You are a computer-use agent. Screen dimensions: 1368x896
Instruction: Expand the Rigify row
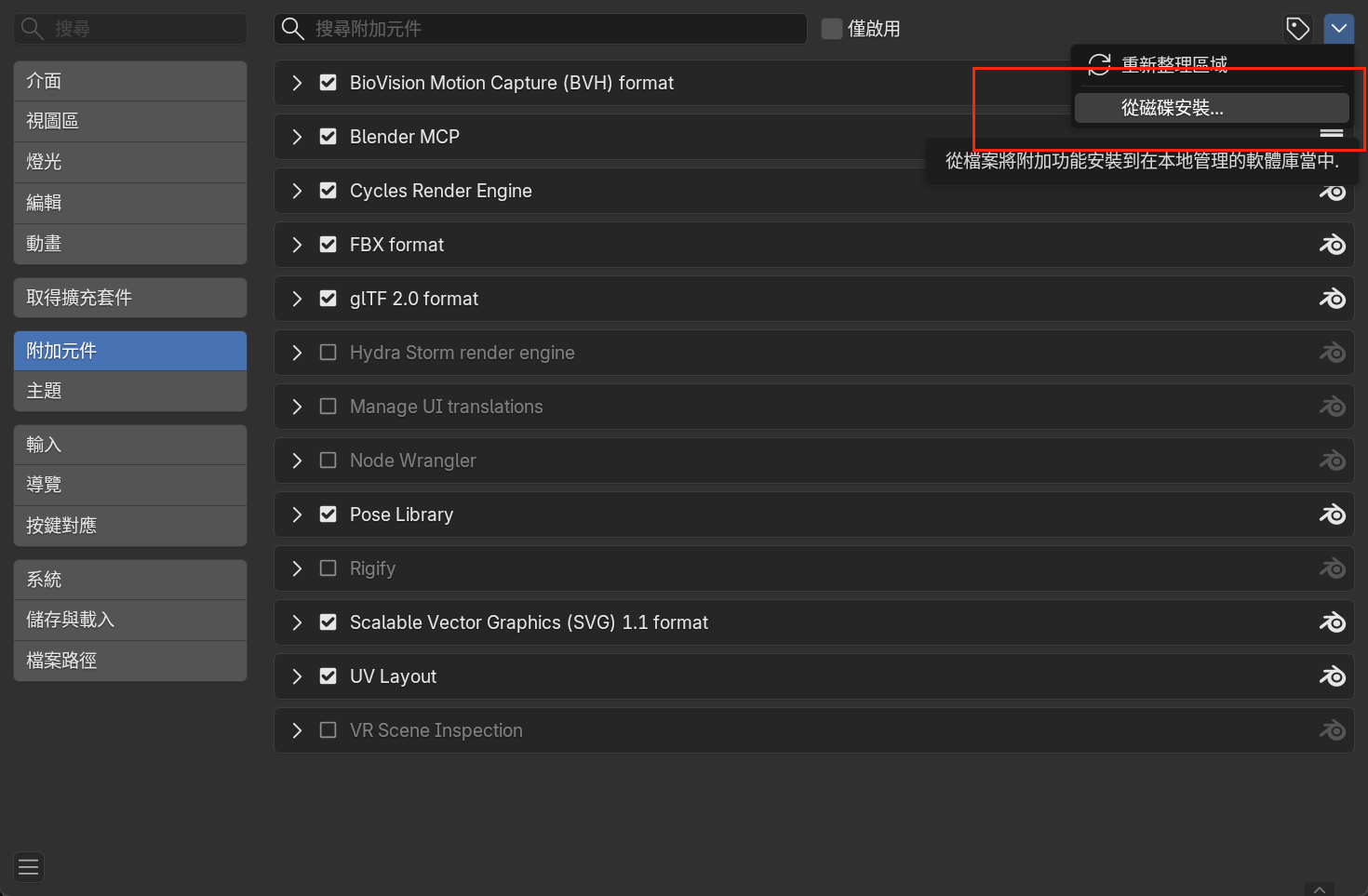297,568
